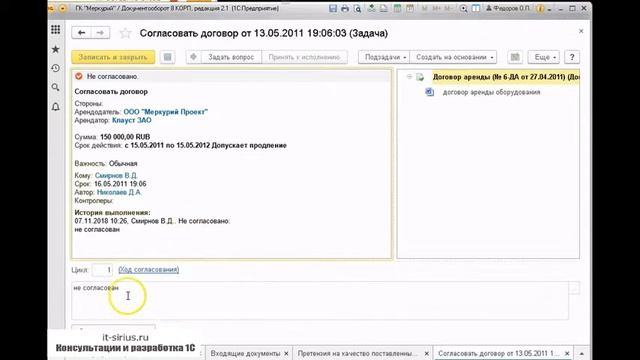Open Смирнов В.Д. recipient link
Viewport: 640px width, 360px height.
tap(116, 176)
